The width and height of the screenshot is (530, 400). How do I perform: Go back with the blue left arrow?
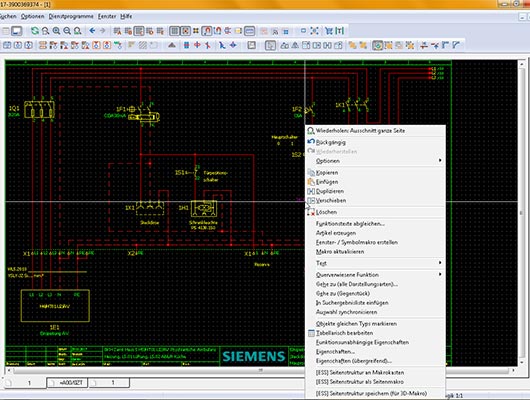(92, 31)
